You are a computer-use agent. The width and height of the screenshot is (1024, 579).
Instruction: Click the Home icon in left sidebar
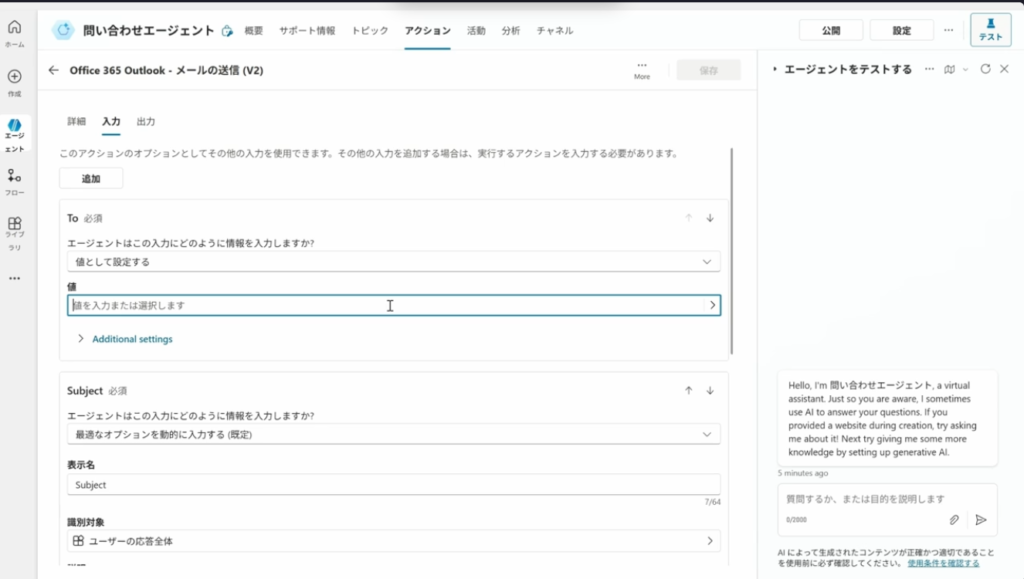coord(14,30)
